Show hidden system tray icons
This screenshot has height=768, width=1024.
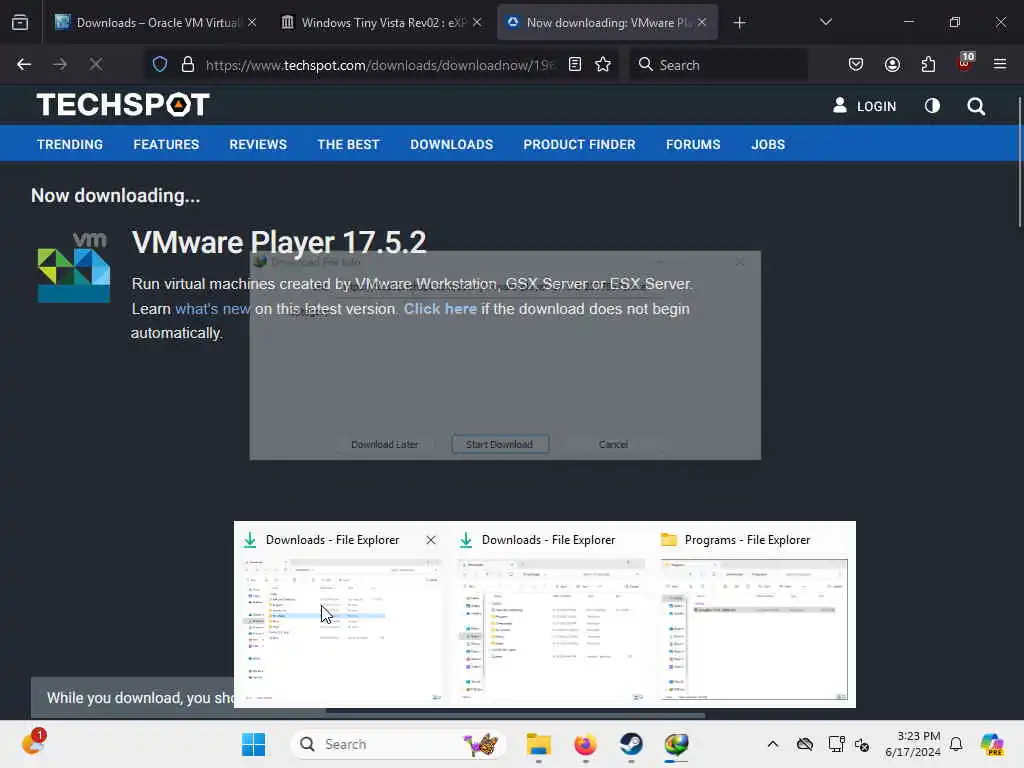773,744
